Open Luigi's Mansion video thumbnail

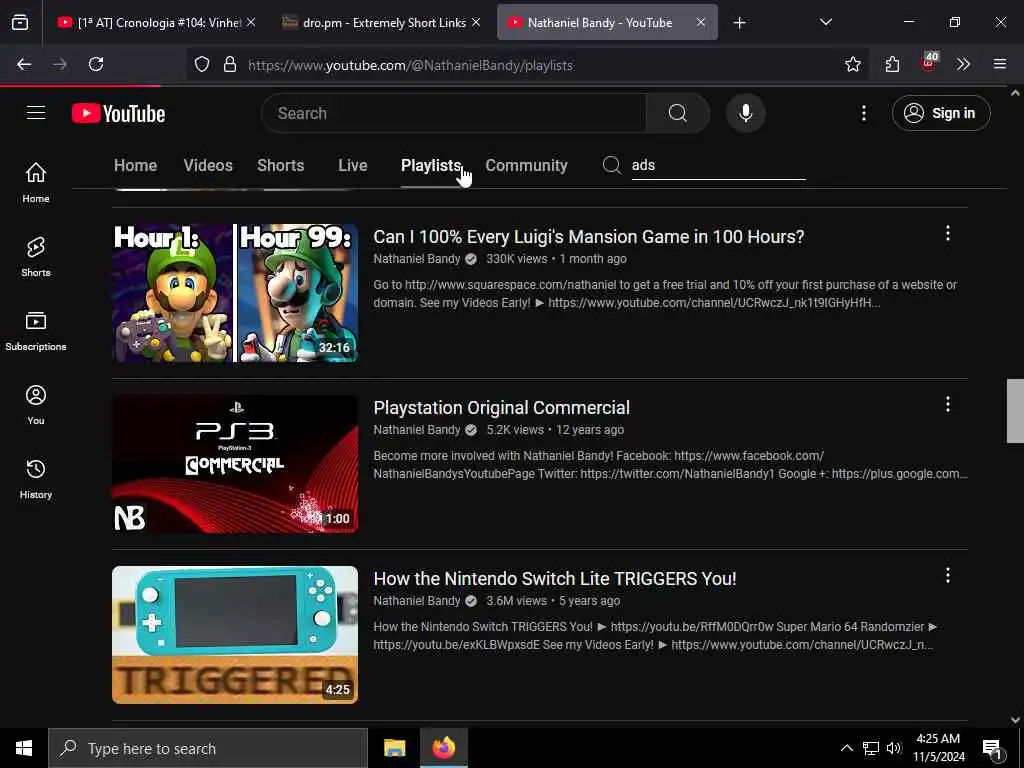coord(235,293)
